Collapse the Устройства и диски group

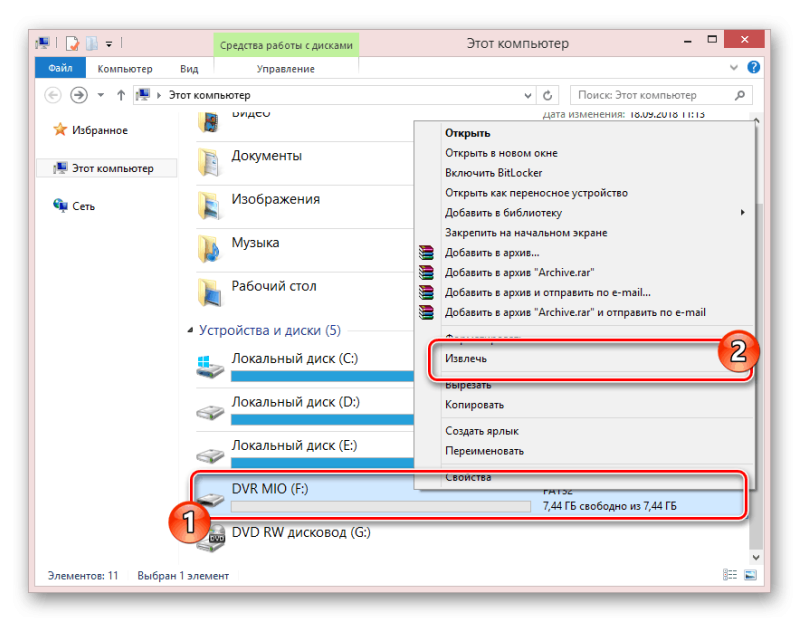pos(190,331)
